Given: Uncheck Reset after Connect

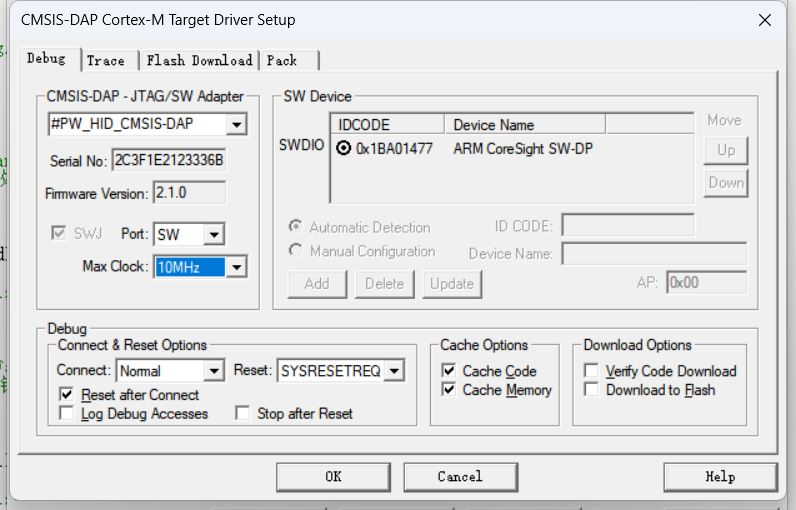Looking at the screenshot, I should 67,394.
